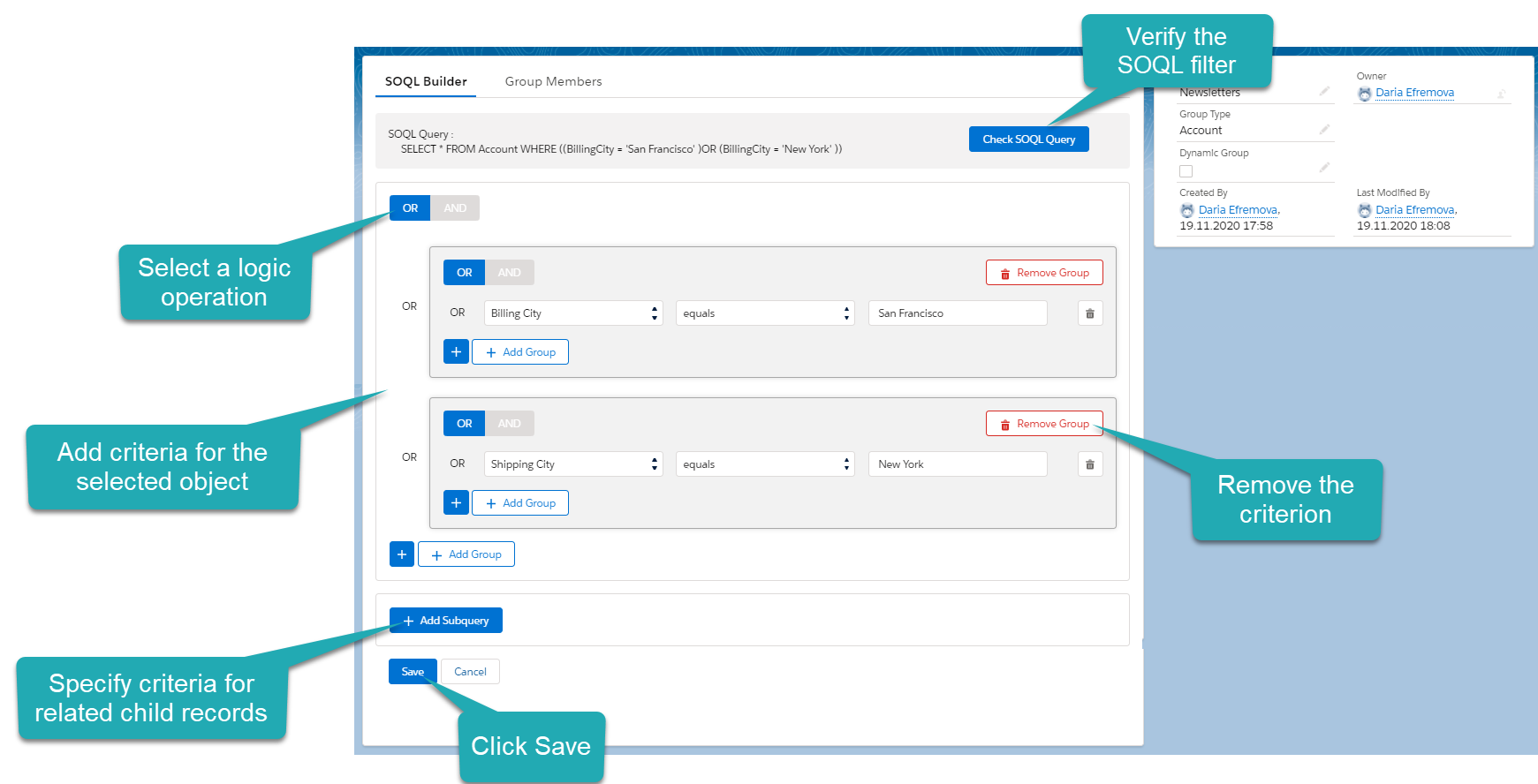Open the Billing City field dropdown
The height and width of the screenshot is (784, 1538).
[x=572, y=313]
